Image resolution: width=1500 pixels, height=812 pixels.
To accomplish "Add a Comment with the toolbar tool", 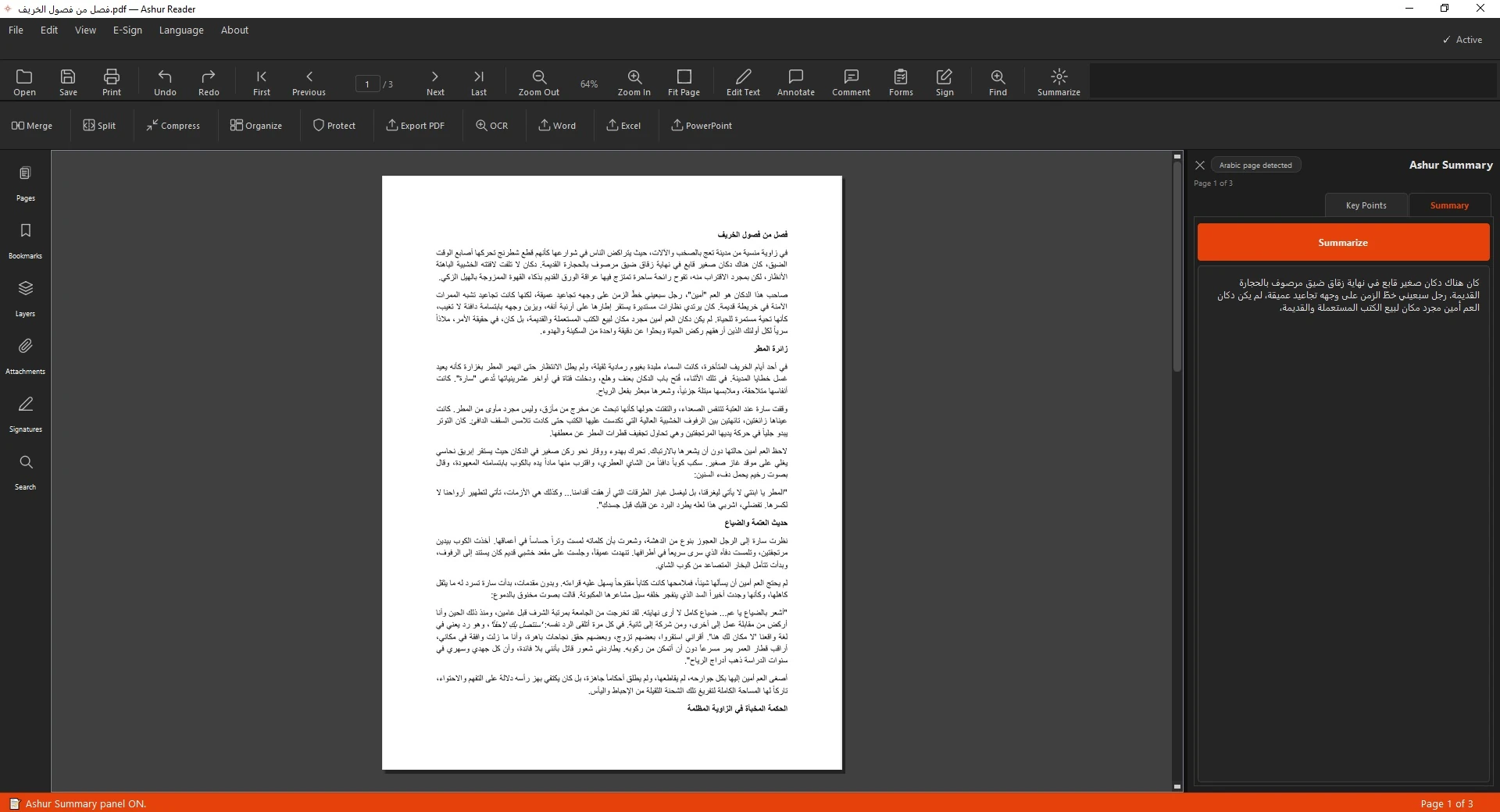I will tap(851, 82).
